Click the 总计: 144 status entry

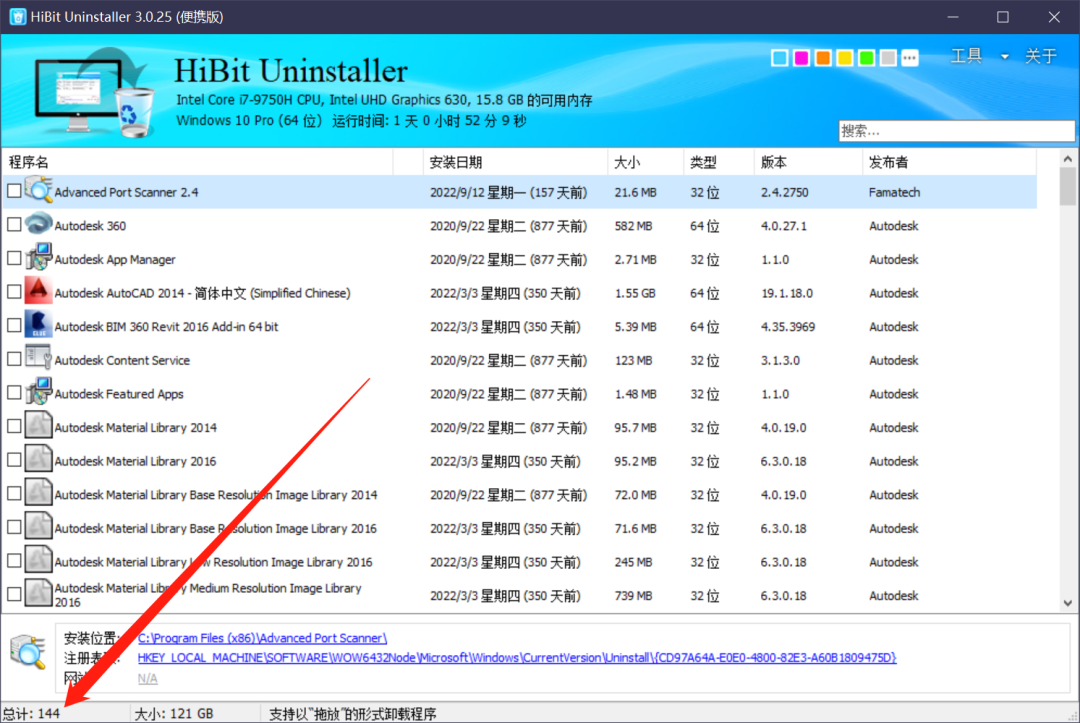[32, 713]
